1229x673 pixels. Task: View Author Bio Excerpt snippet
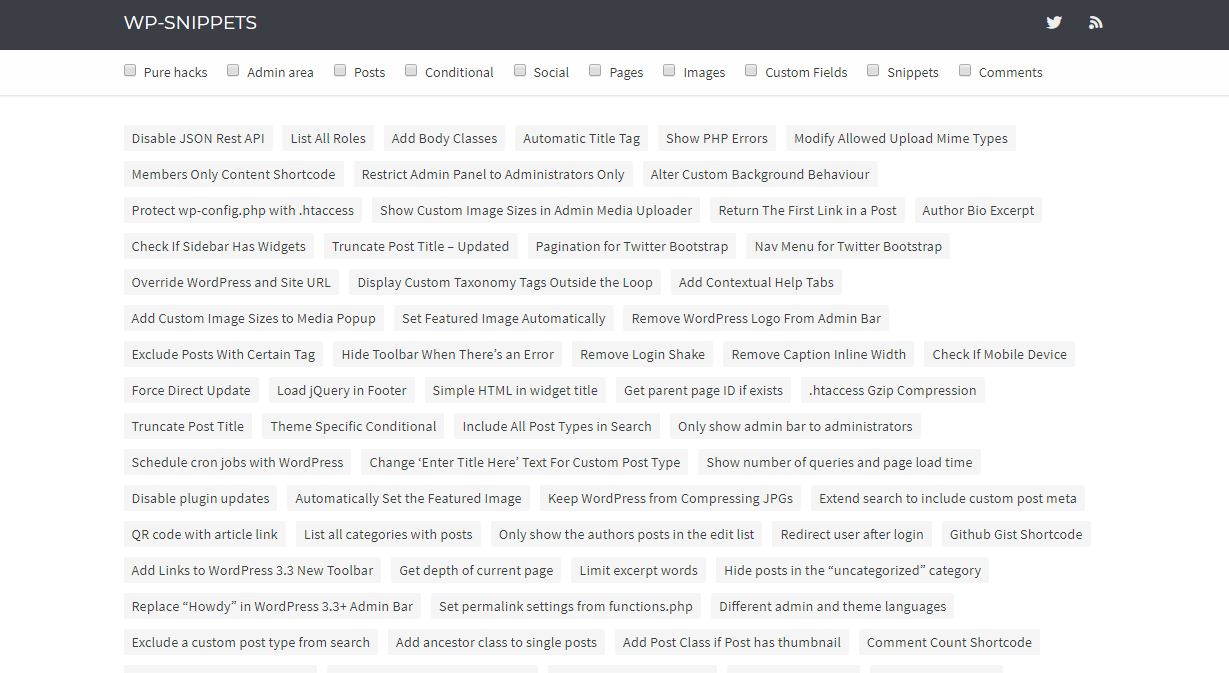pyautogui.click(x=978, y=210)
